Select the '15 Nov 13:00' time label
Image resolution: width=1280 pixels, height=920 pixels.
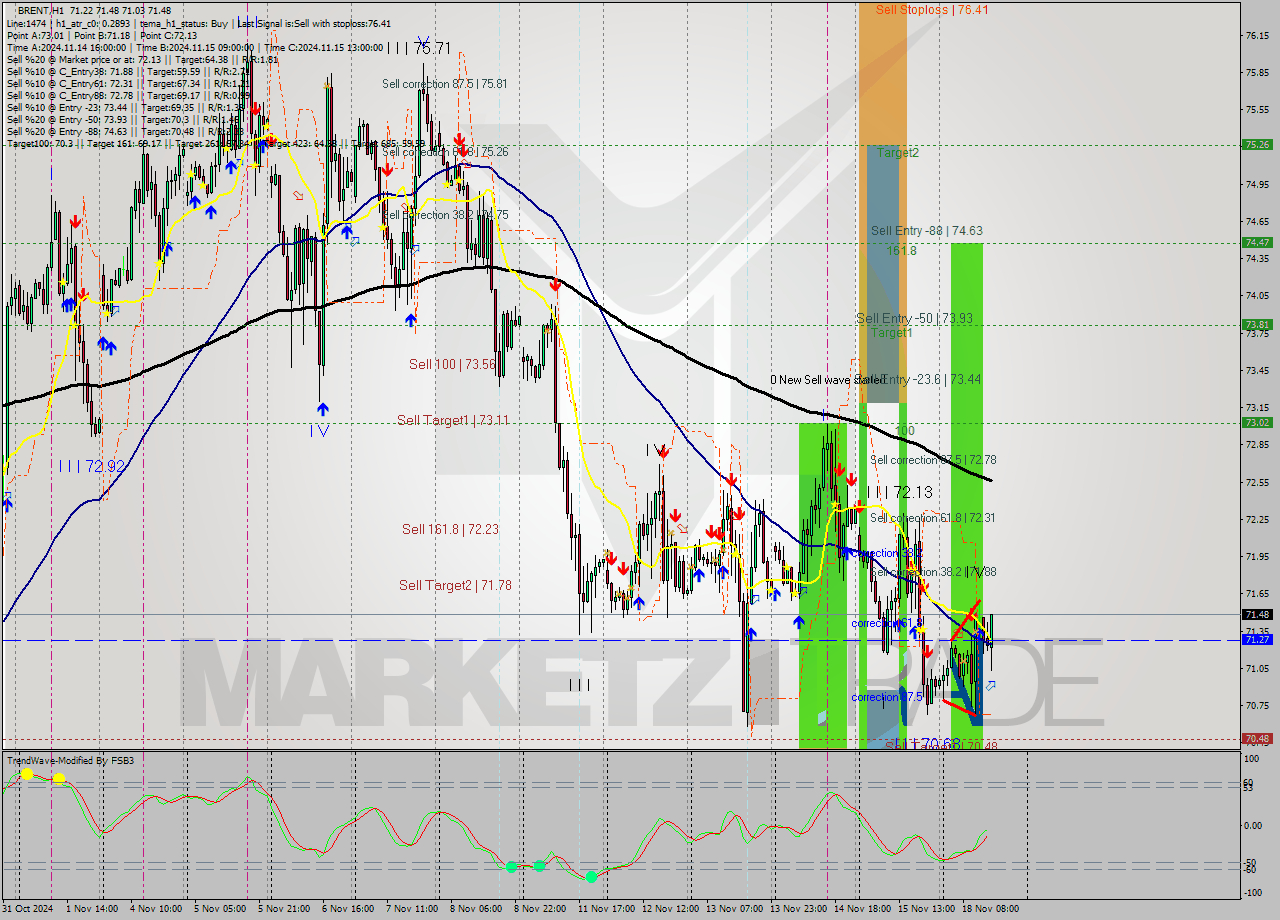(926, 909)
